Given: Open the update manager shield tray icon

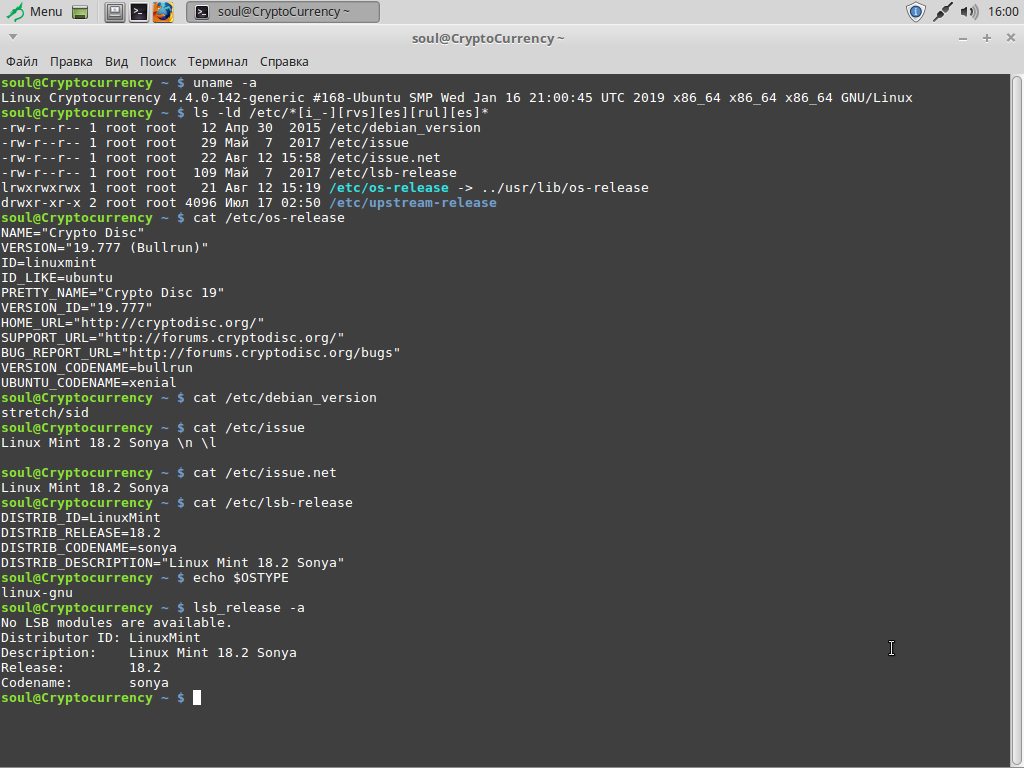Looking at the screenshot, I should 916,12.
